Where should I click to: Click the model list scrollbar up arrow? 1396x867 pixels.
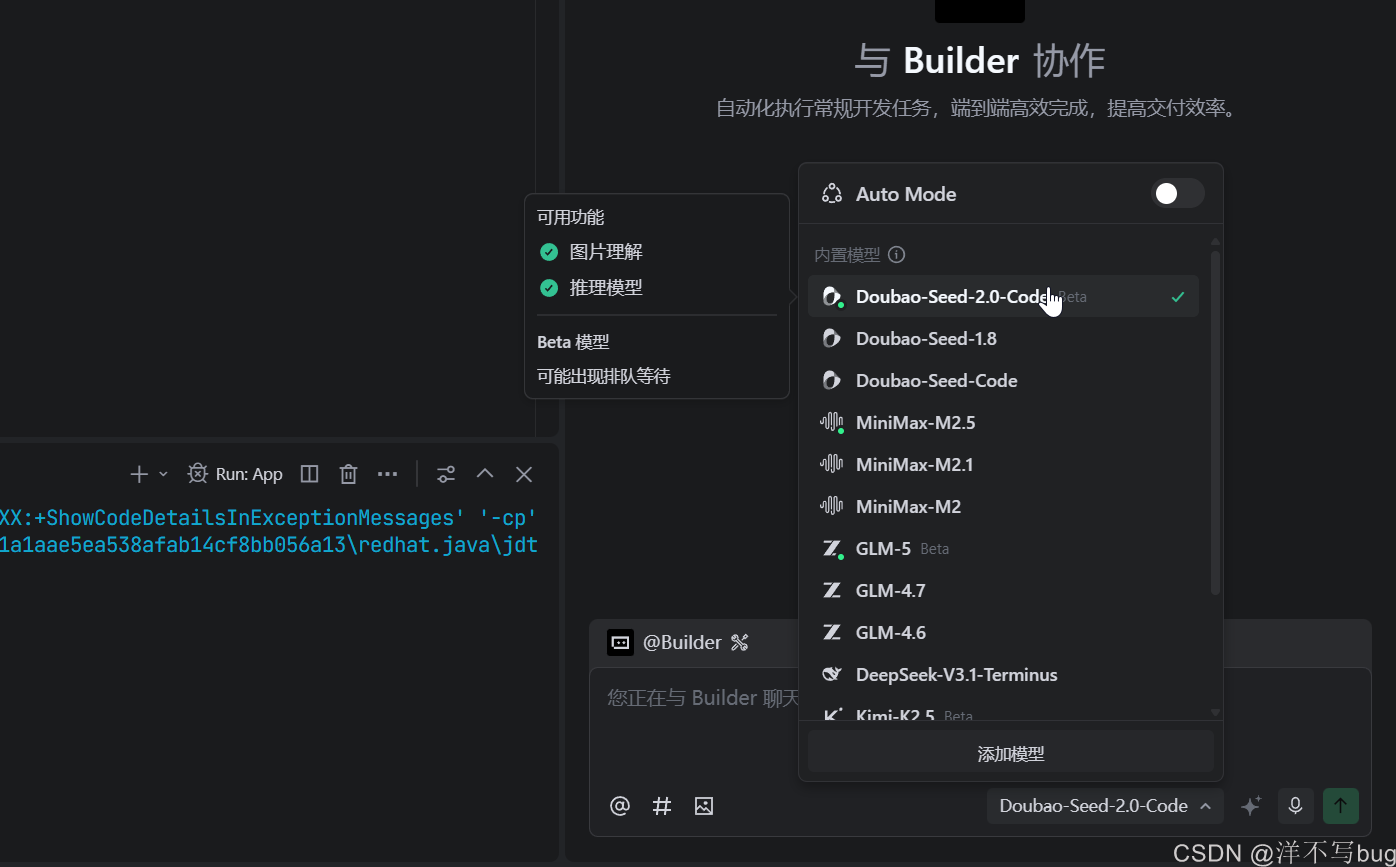pyautogui.click(x=1215, y=242)
